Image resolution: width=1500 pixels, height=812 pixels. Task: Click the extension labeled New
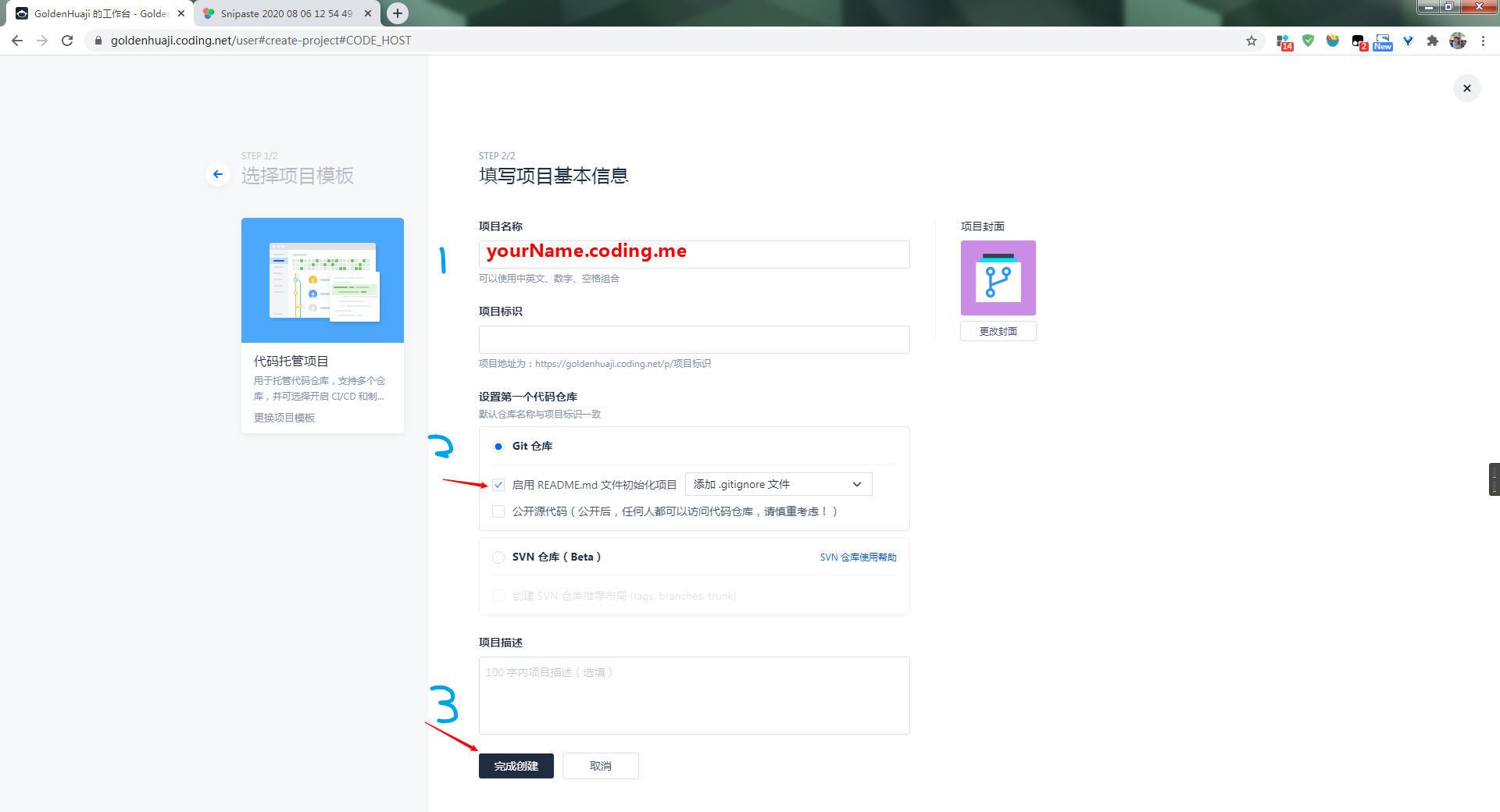tap(1383, 41)
